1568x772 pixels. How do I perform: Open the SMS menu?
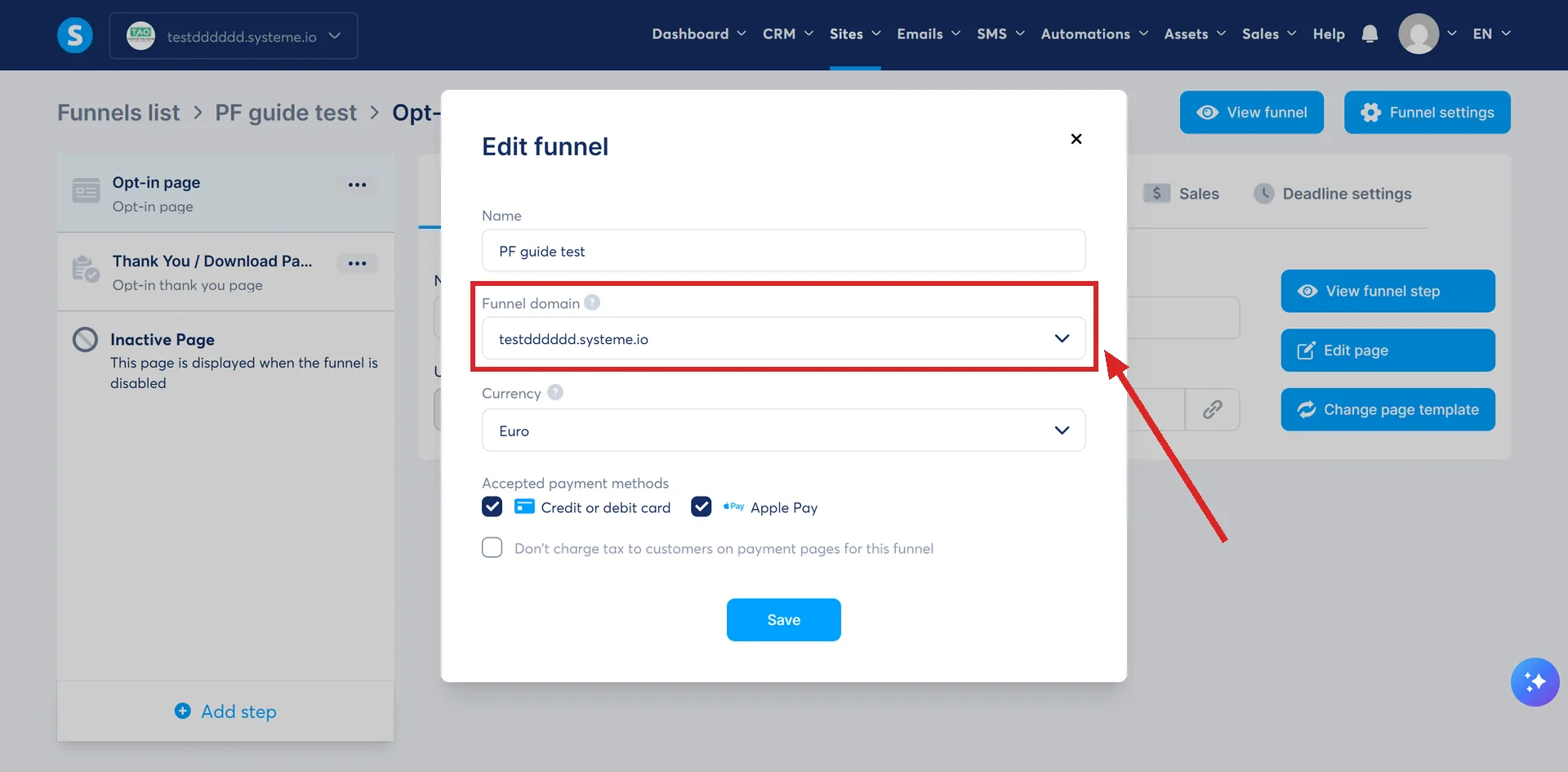coord(1000,34)
